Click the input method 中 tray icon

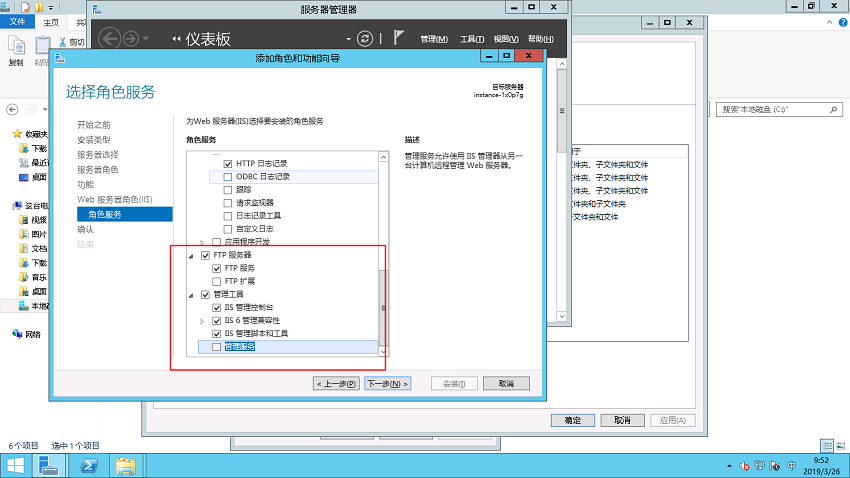pyautogui.click(x=791, y=466)
